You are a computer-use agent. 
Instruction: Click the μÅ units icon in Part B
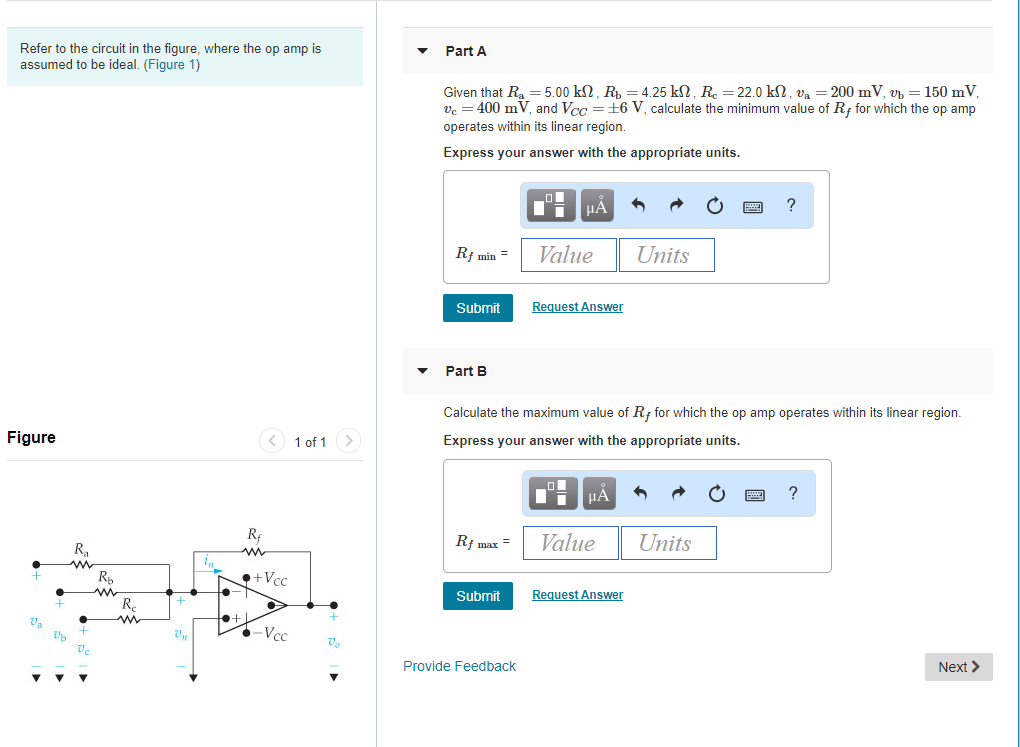point(597,493)
